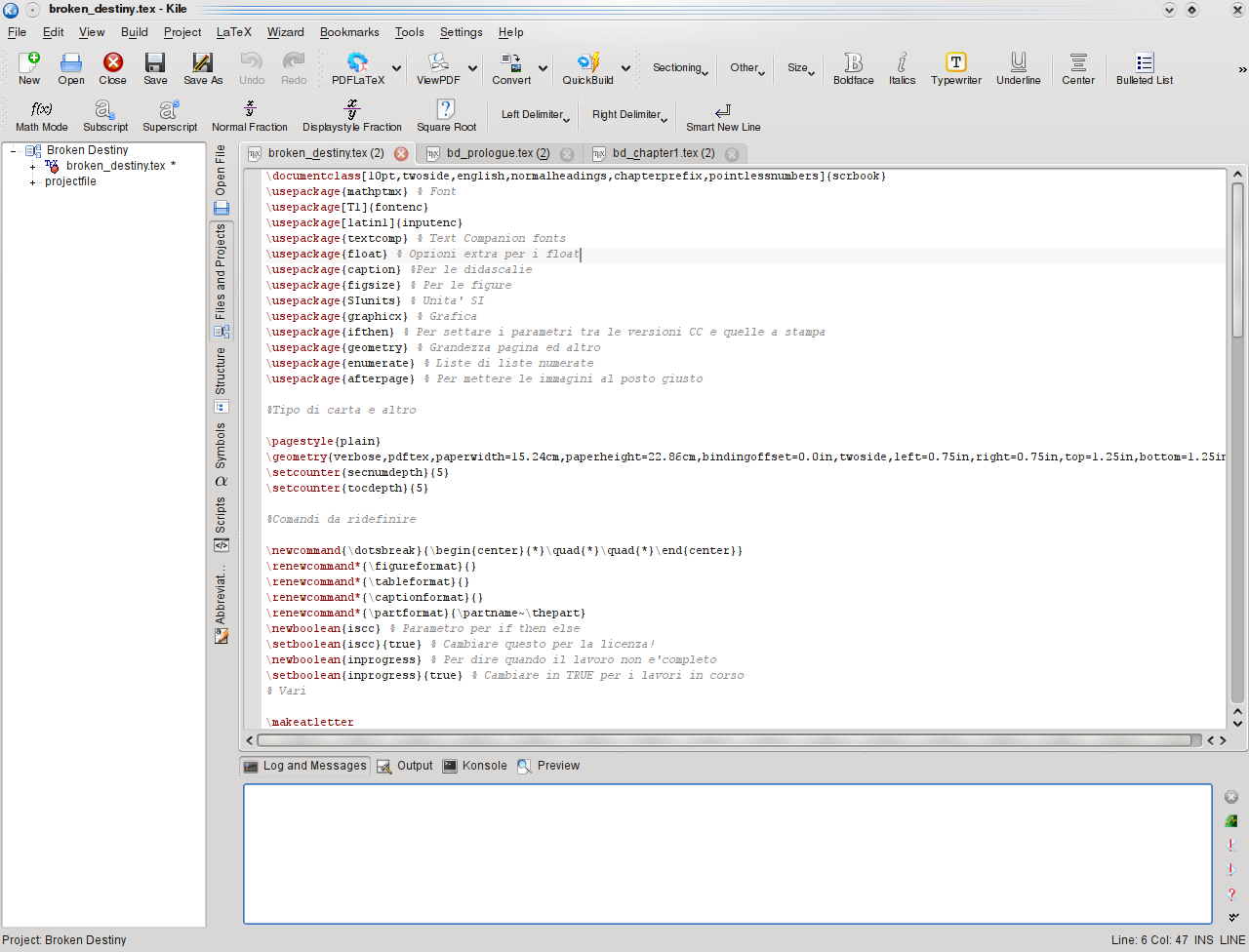Apply Boldface formatting

point(853,68)
